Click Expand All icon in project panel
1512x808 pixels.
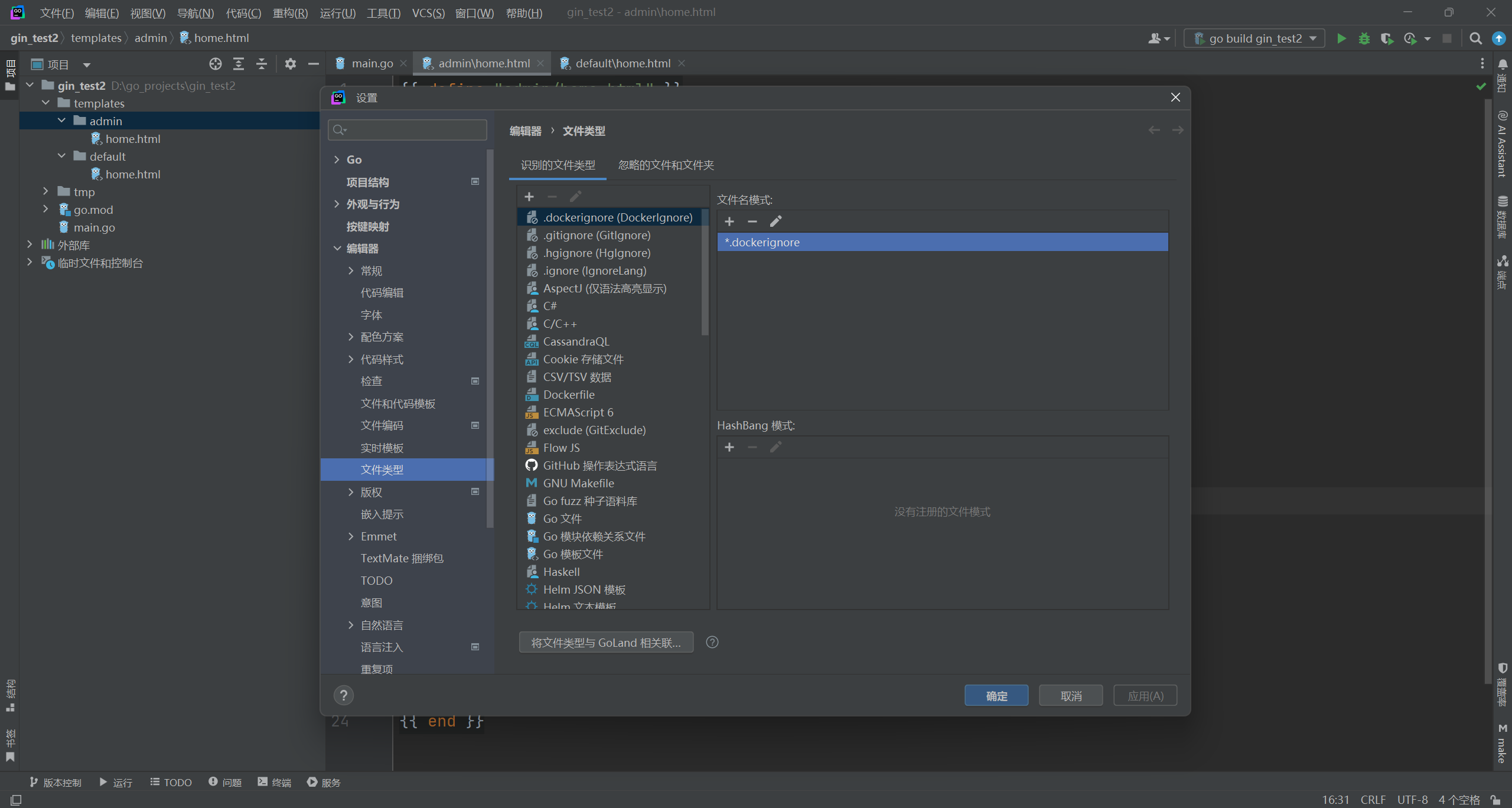click(x=239, y=64)
